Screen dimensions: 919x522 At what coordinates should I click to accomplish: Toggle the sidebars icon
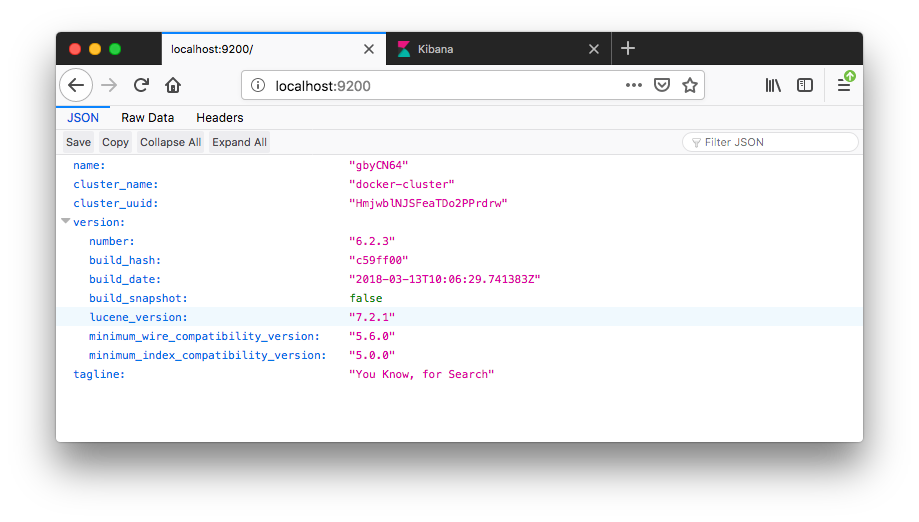[805, 86]
